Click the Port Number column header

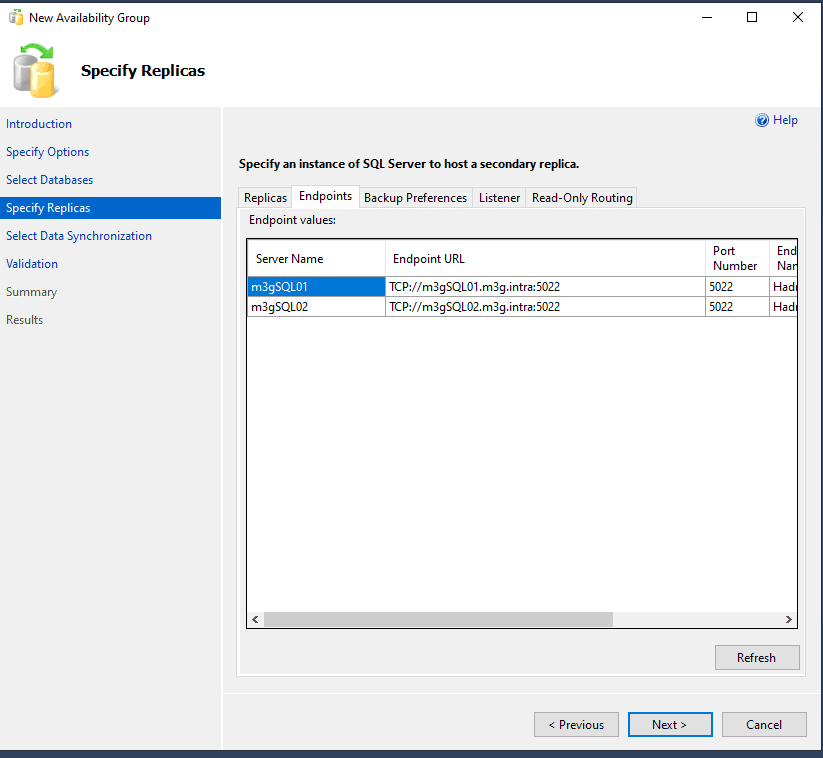pyautogui.click(x=737, y=258)
